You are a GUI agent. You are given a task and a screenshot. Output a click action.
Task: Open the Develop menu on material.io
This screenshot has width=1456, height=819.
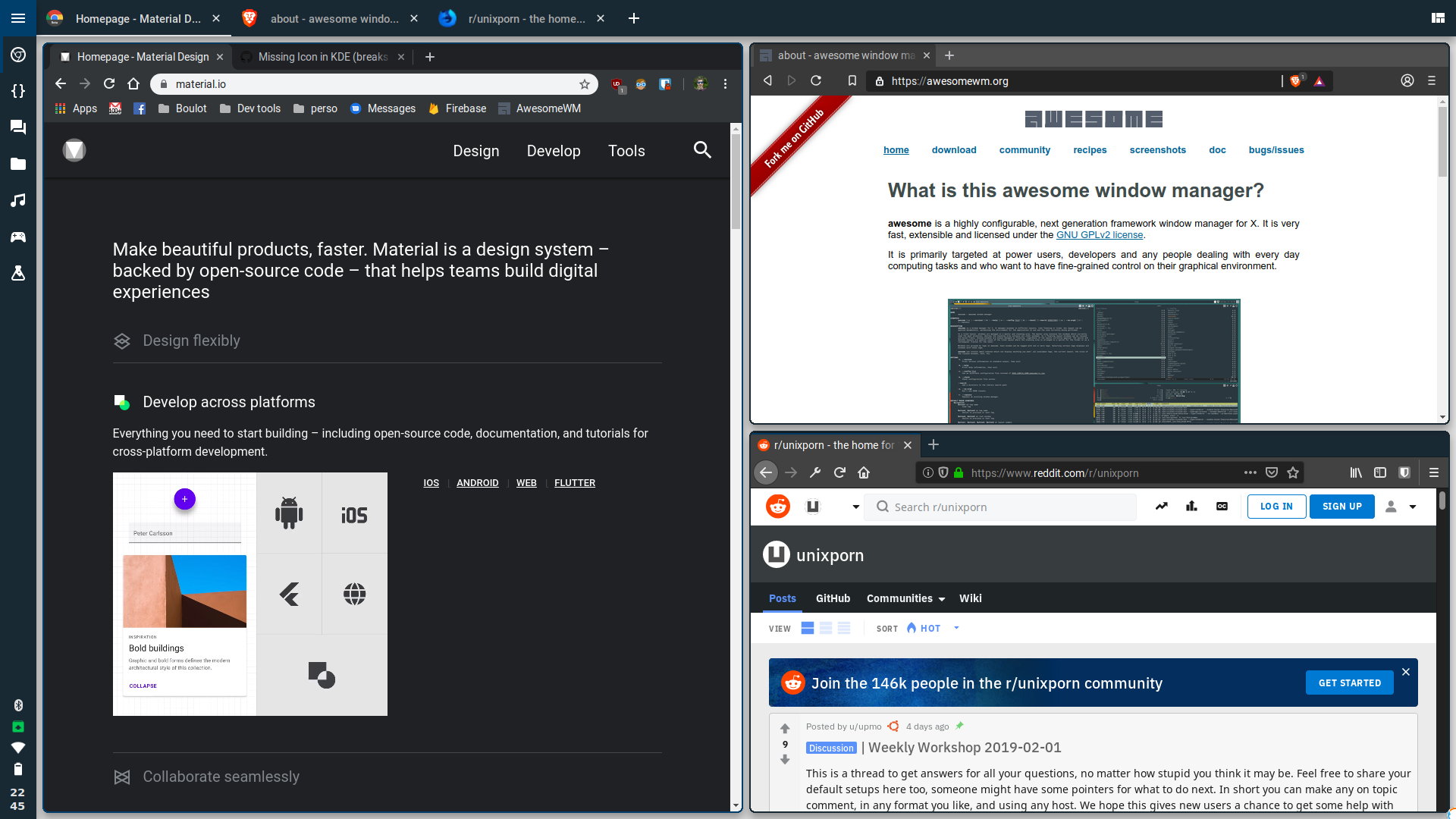click(554, 151)
